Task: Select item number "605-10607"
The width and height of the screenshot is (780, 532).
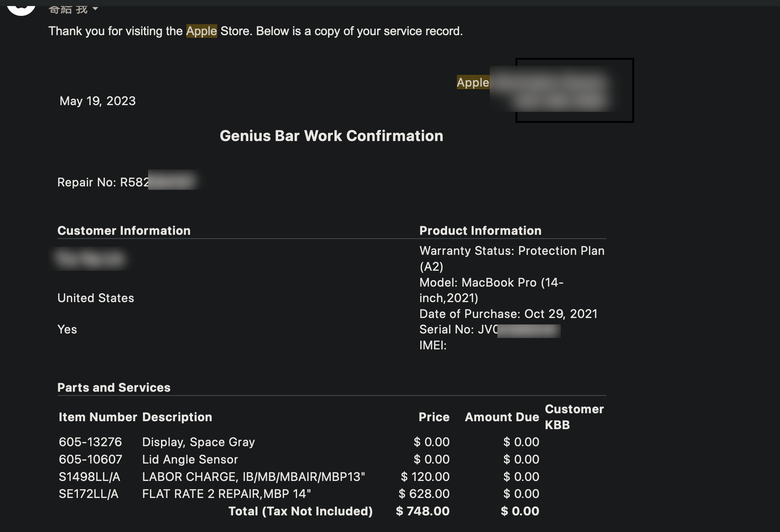Action: [x=91, y=459]
